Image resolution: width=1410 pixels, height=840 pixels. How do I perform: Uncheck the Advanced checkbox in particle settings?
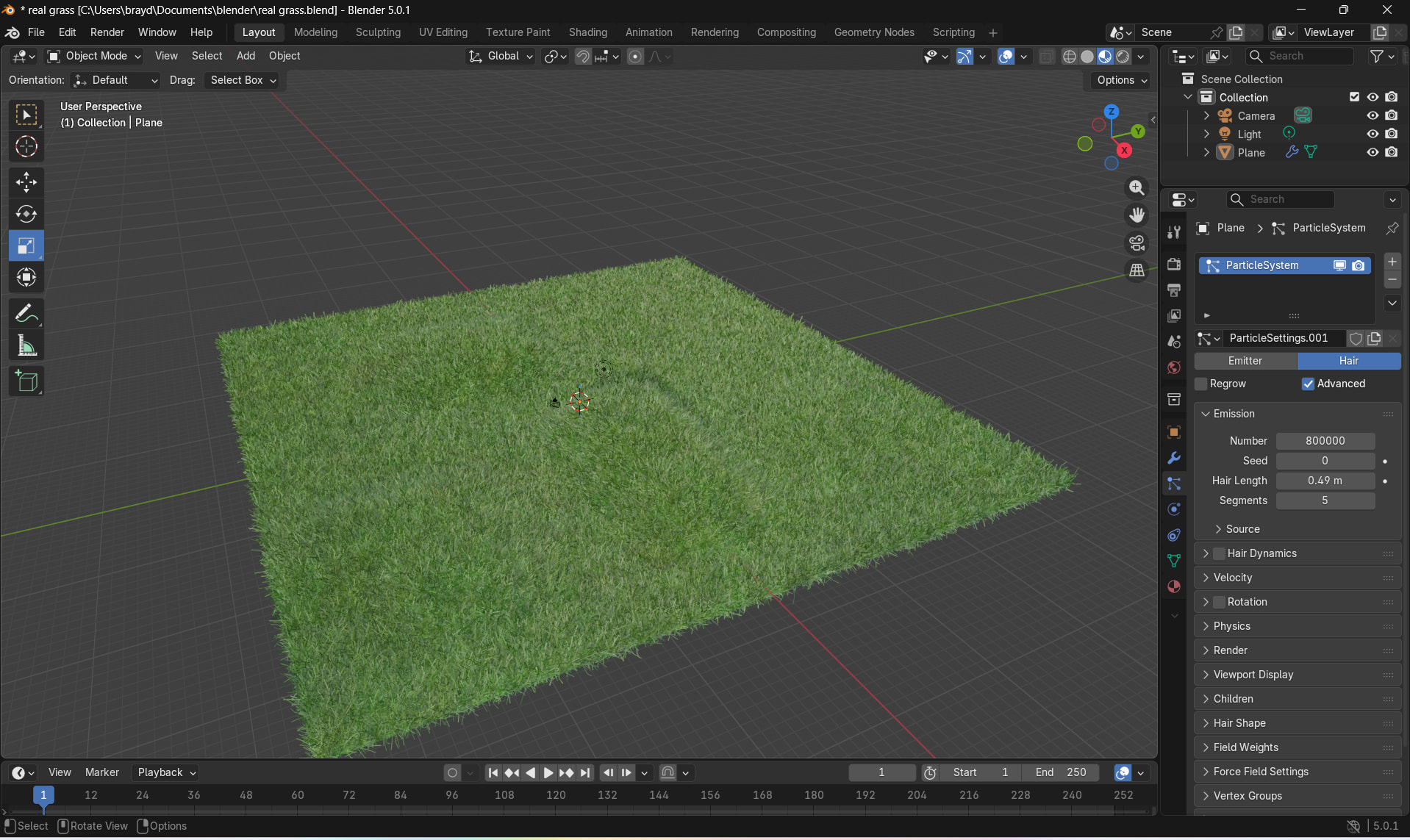coord(1308,384)
